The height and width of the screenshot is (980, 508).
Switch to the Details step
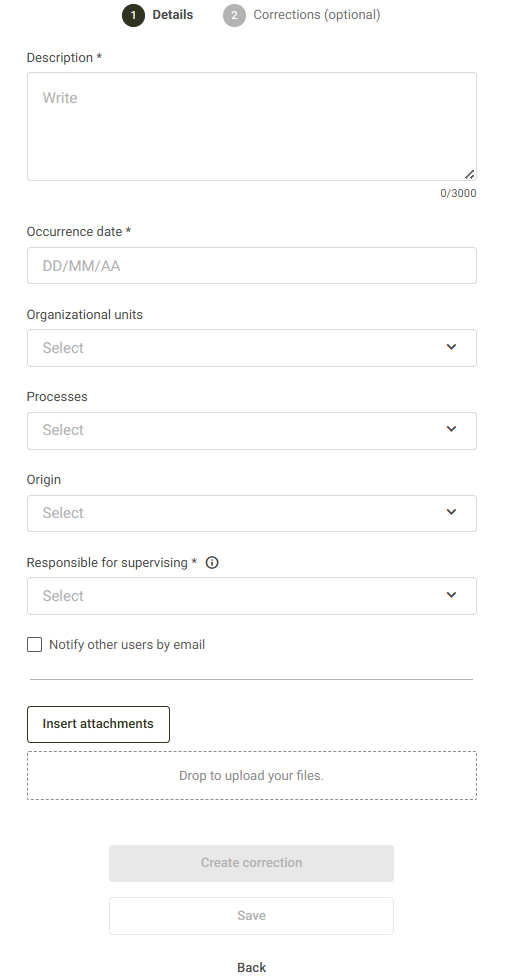tap(172, 15)
